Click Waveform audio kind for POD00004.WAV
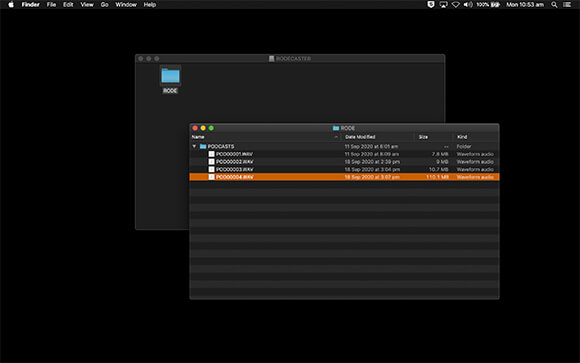 (475, 177)
